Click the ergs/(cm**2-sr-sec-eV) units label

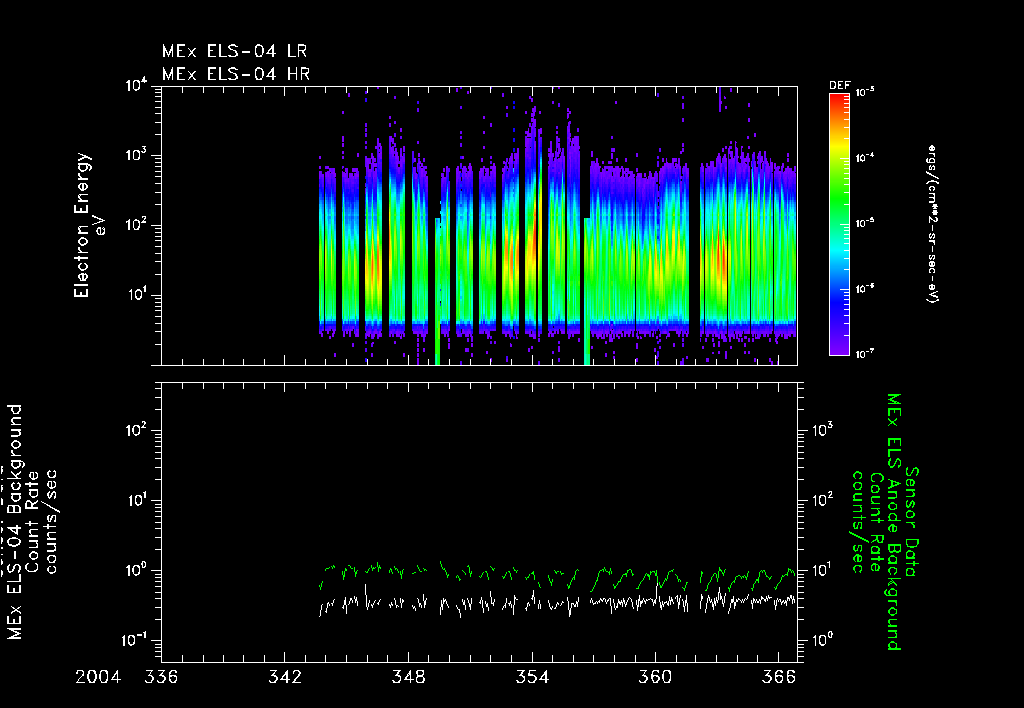[x=931, y=224]
